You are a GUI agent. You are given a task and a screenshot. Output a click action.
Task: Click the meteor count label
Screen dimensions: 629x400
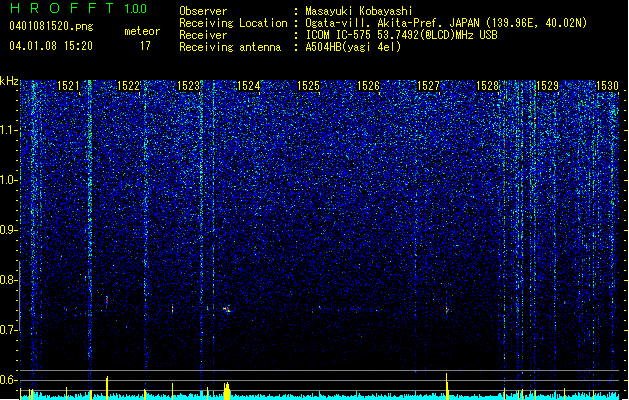click(x=142, y=31)
